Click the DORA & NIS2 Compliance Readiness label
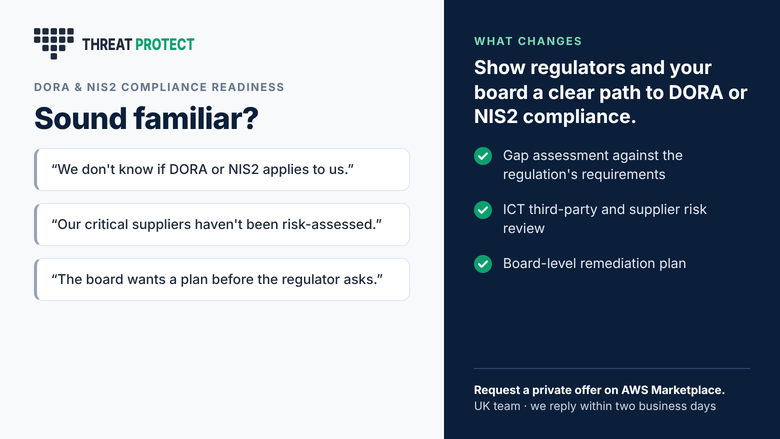Screen dimensions: 780x439 (x=159, y=87)
